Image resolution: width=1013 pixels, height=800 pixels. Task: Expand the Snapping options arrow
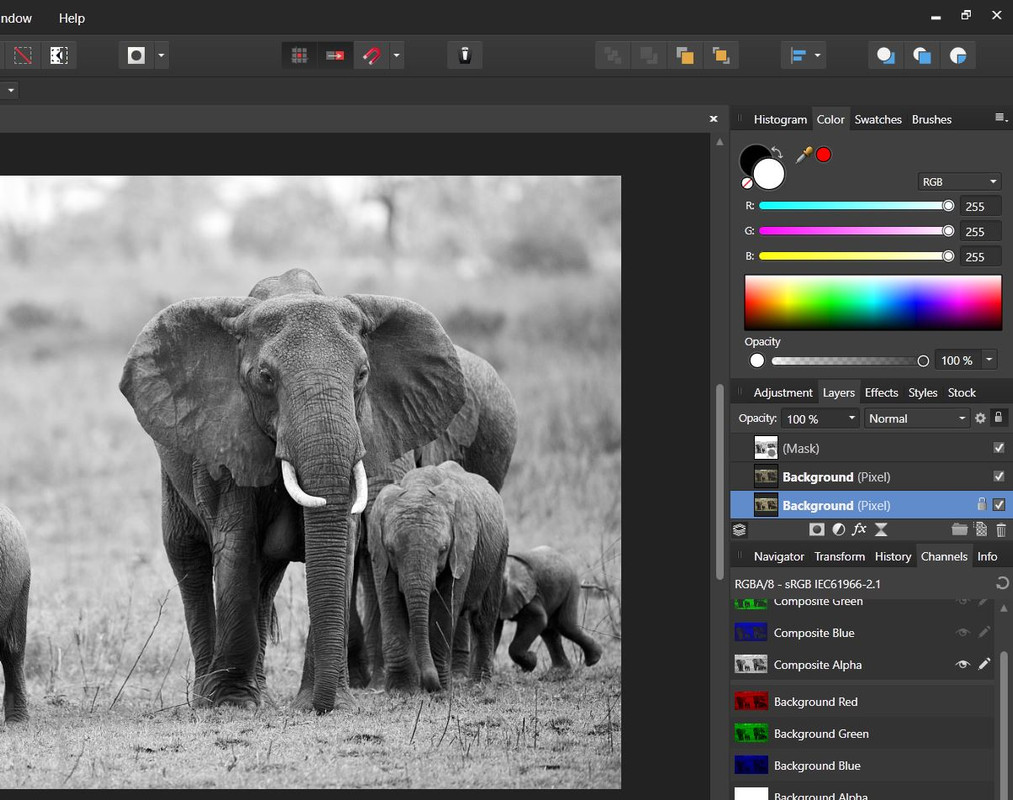click(397, 56)
